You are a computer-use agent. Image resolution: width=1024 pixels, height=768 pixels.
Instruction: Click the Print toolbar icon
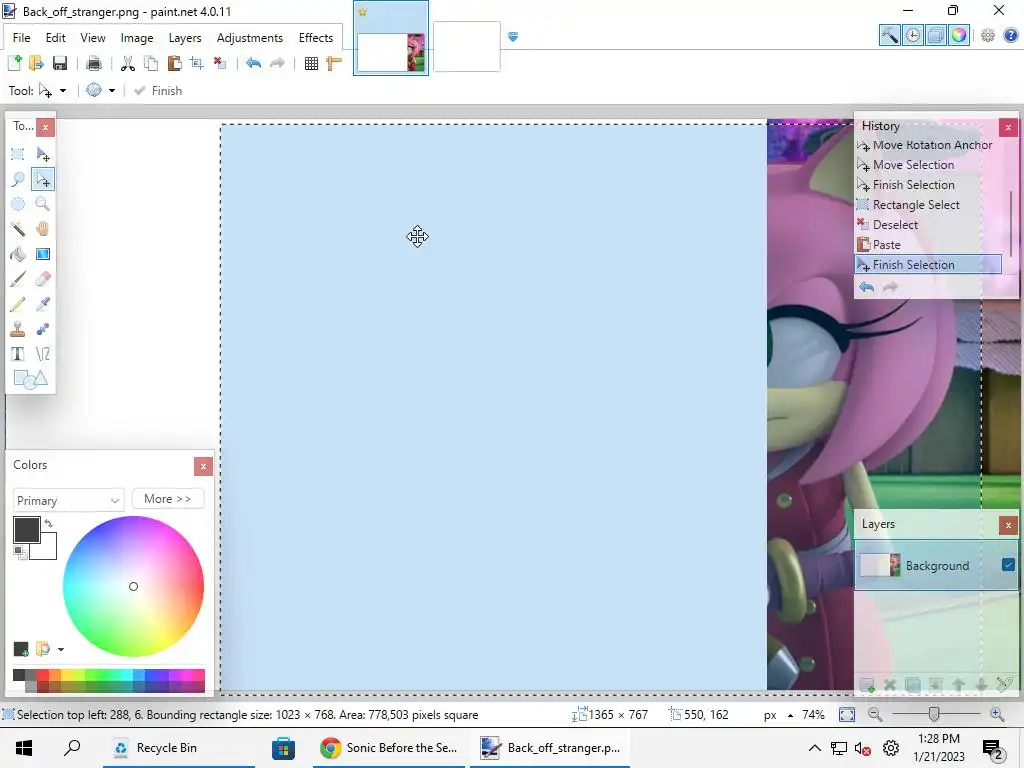click(93, 63)
